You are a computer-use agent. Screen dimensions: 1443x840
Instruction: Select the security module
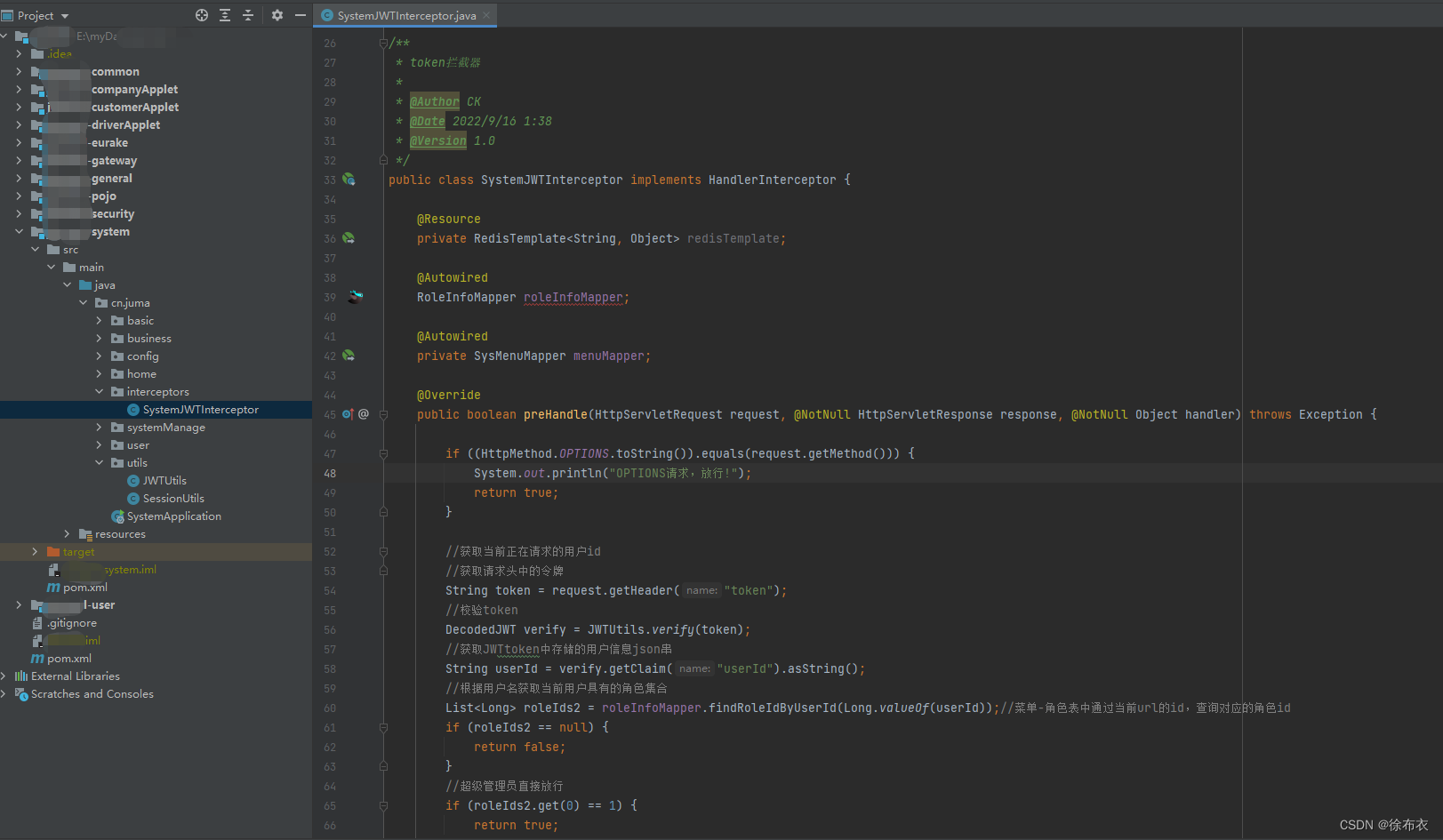[113, 213]
